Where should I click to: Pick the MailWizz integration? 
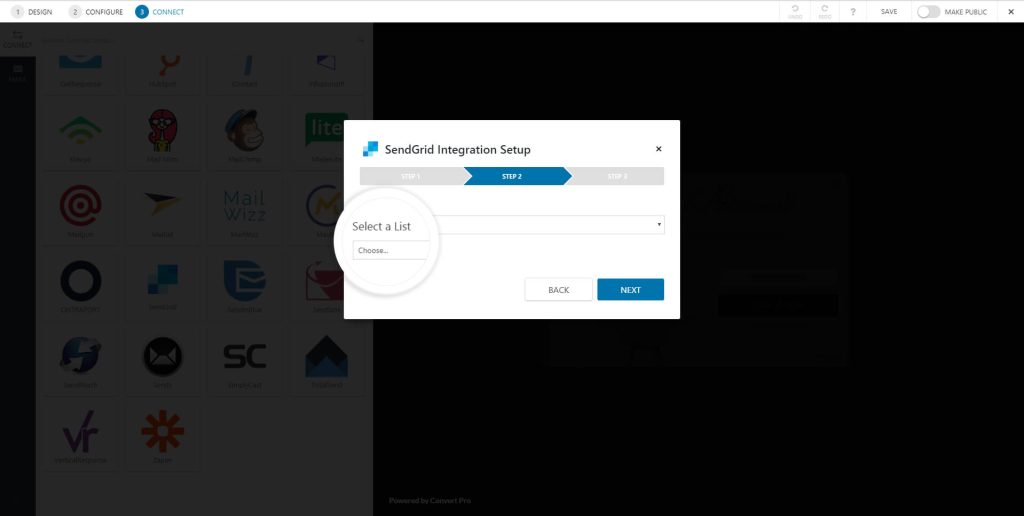(x=244, y=205)
